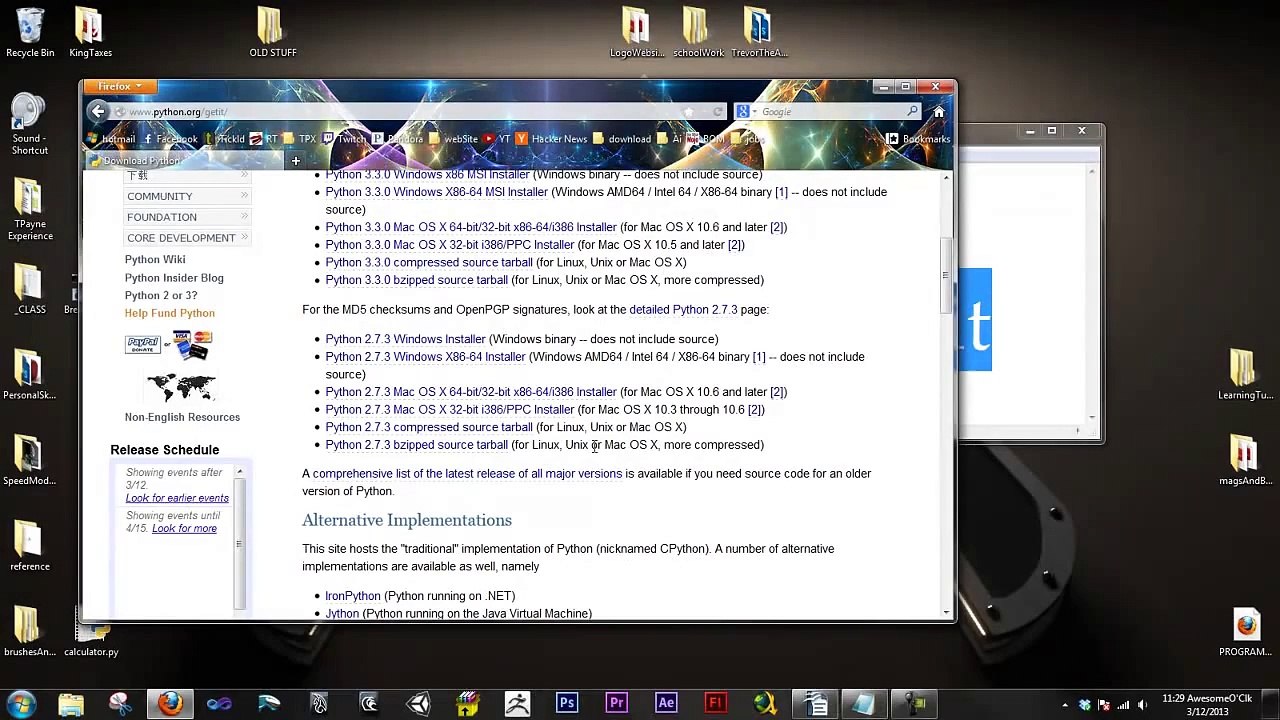Image resolution: width=1280 pixels, height=720 pixels.
Task: Open the Jython link
Action: click(x=342, y=613)
